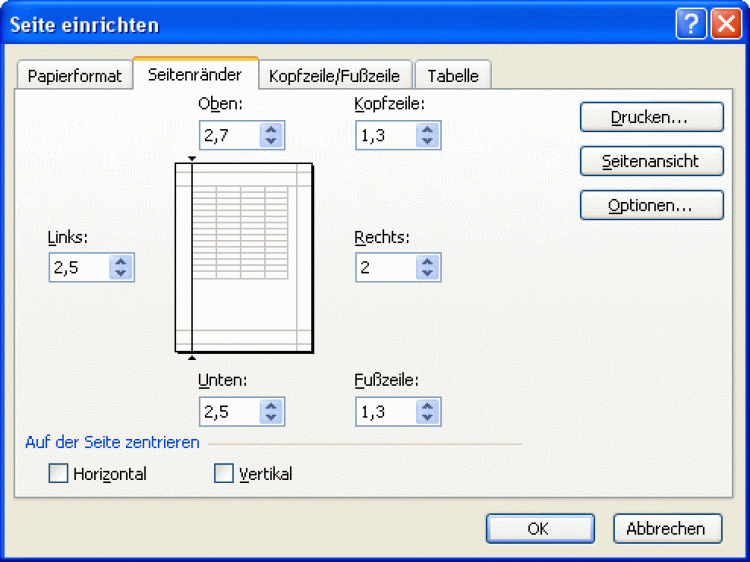Increase the Fußzeile value with up arrow
This screenshot has width=750, height=562.
[x=427, y=406]
